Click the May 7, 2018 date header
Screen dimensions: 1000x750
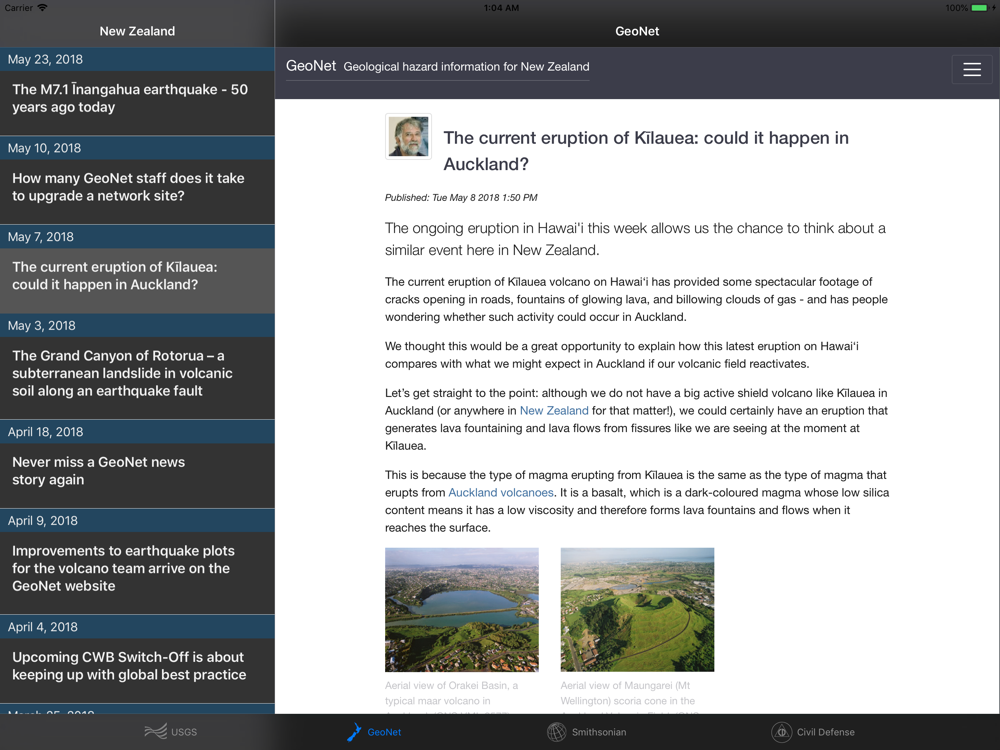(137, 237)
